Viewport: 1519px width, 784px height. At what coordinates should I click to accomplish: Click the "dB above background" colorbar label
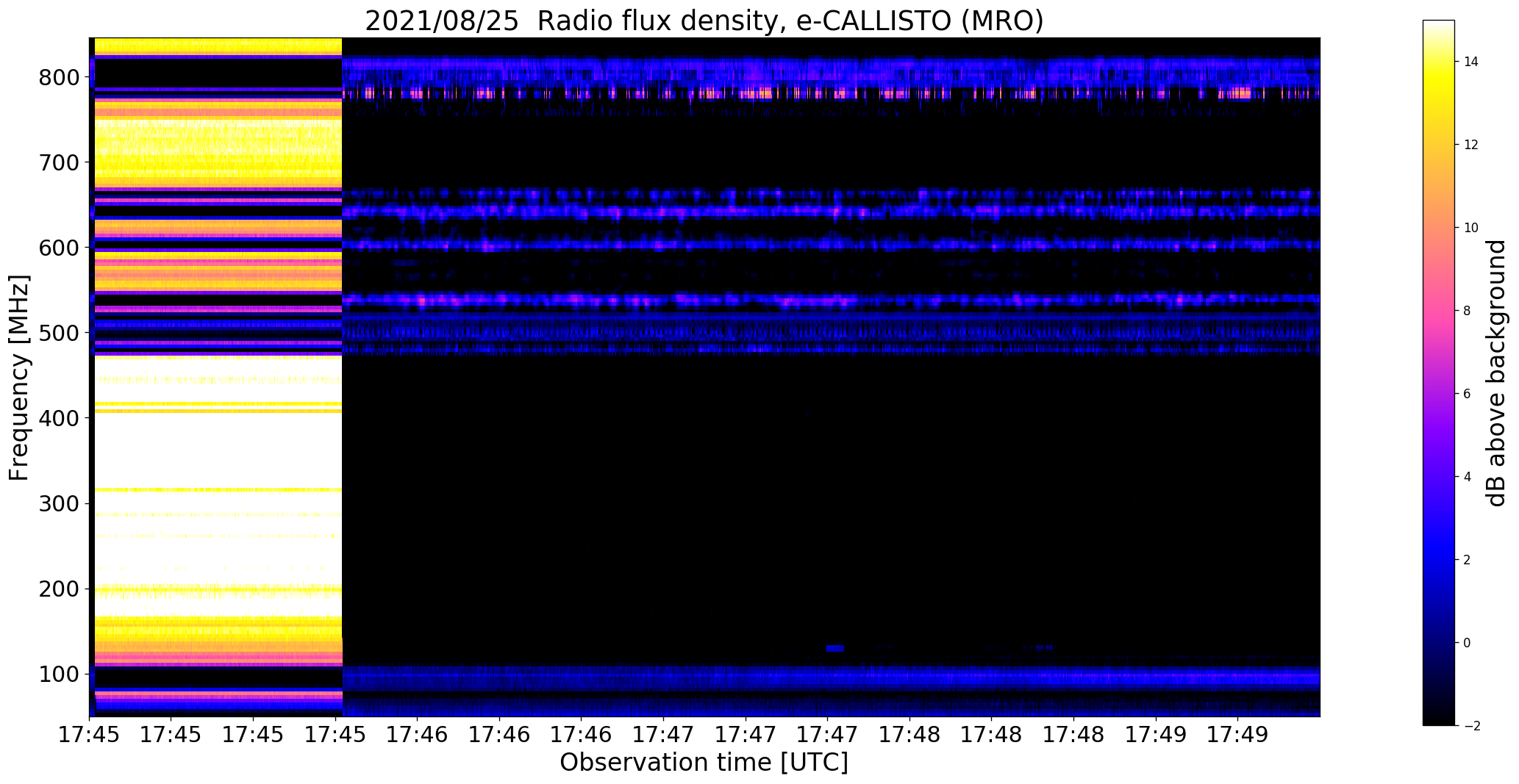tap(1496, 373)
